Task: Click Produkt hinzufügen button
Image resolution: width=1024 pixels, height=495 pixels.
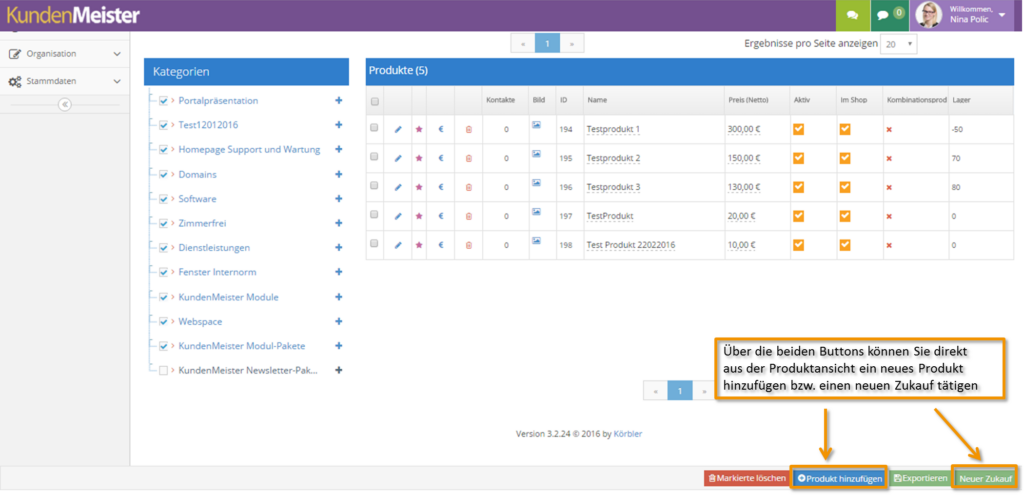Action: (x=839, y=479)
